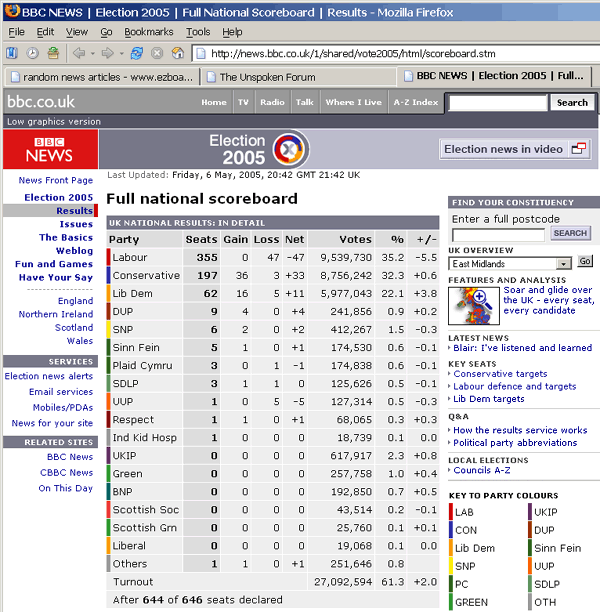600x612 pixels.
Task: Click the pop-up window icon beside Election news in video
Action: tap(579, 149)
